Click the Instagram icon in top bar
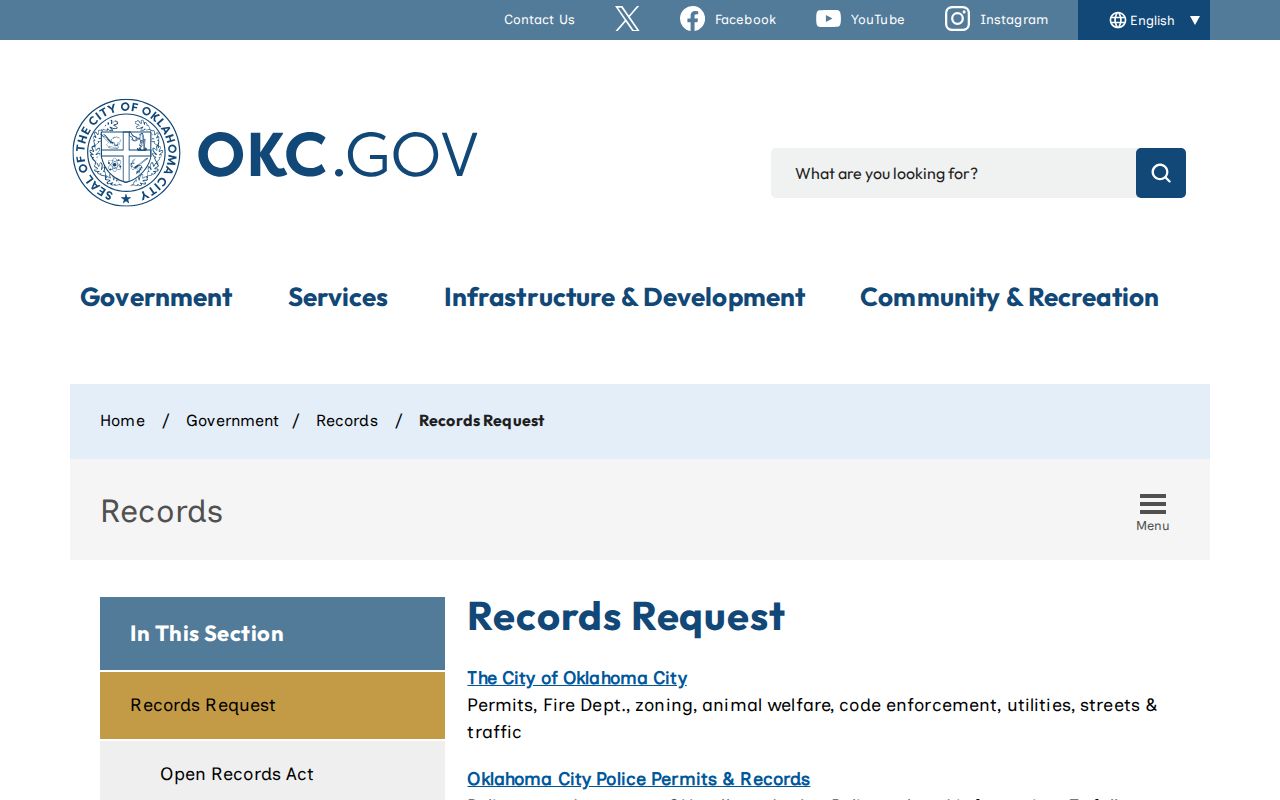Viewport: 1280px width, 800px height. tap(957, 19)
